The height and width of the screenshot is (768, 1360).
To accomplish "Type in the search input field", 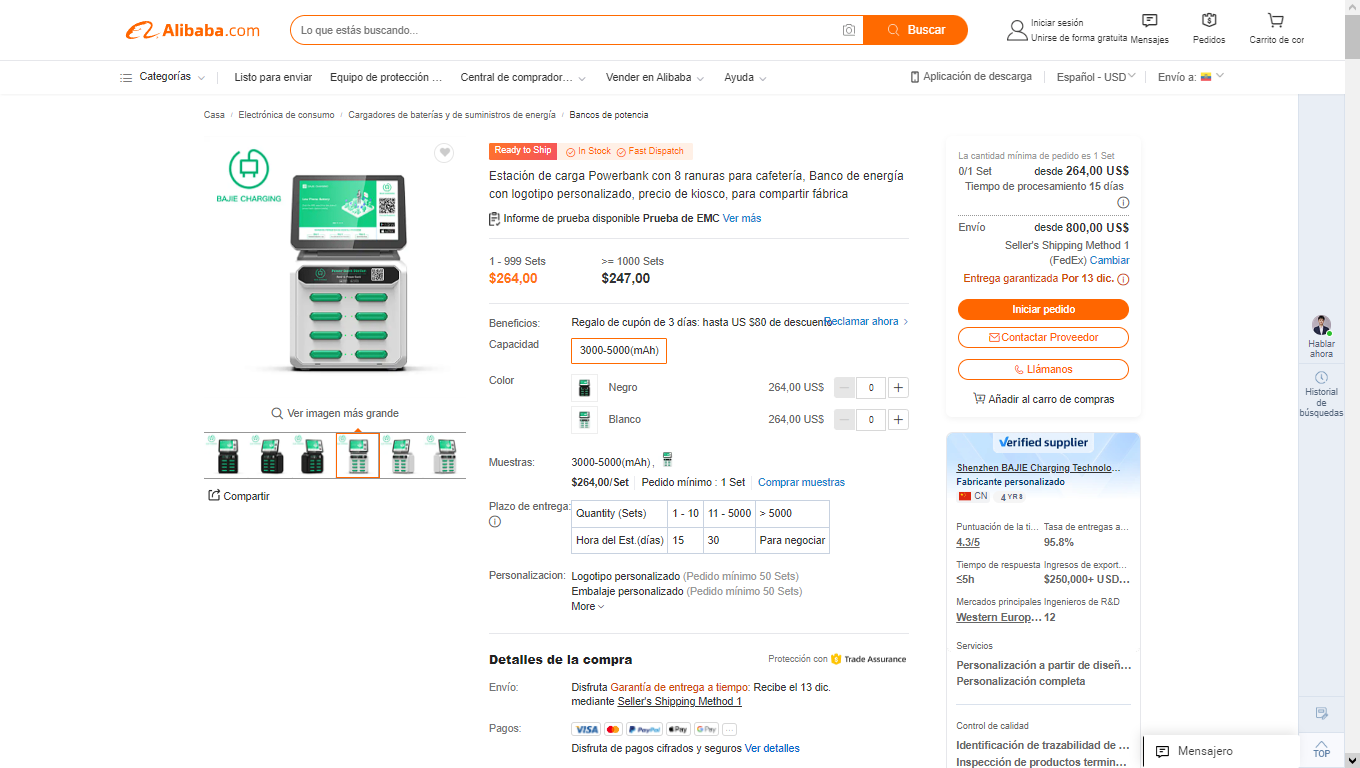I will [x=565, y=31].
